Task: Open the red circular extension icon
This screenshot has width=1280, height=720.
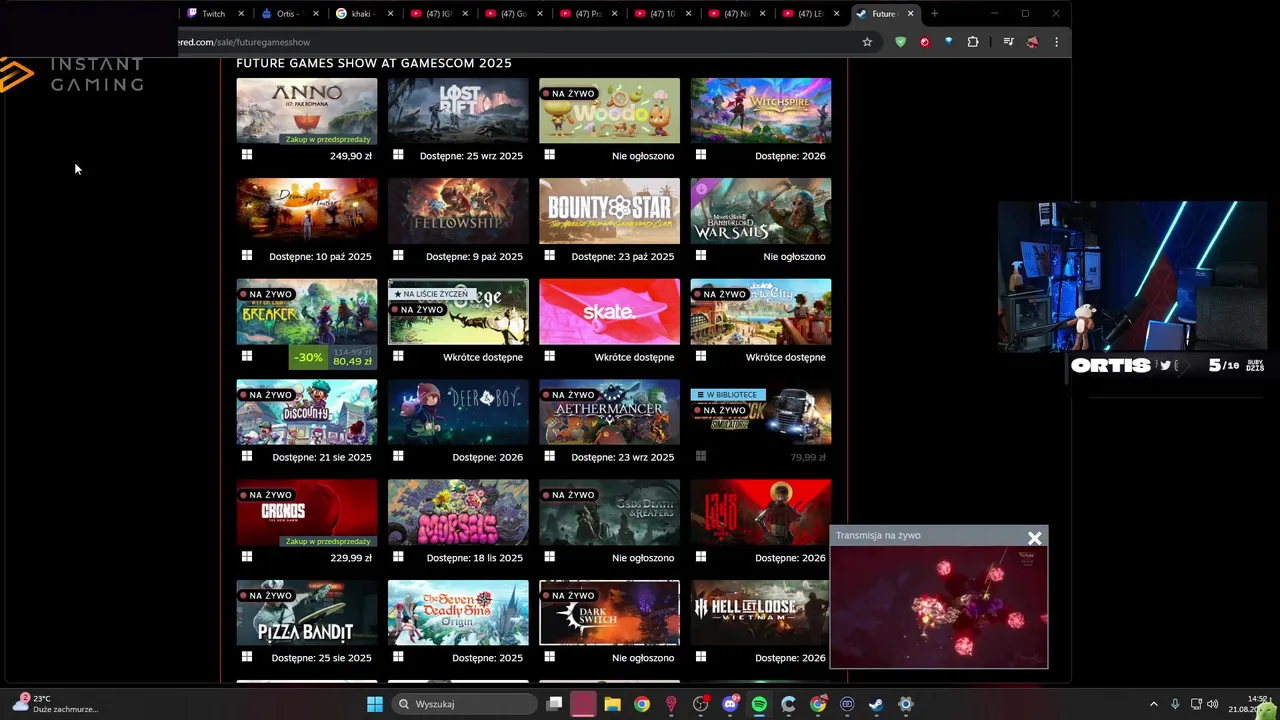Action: pyautogui.click(x=924, y=42)
